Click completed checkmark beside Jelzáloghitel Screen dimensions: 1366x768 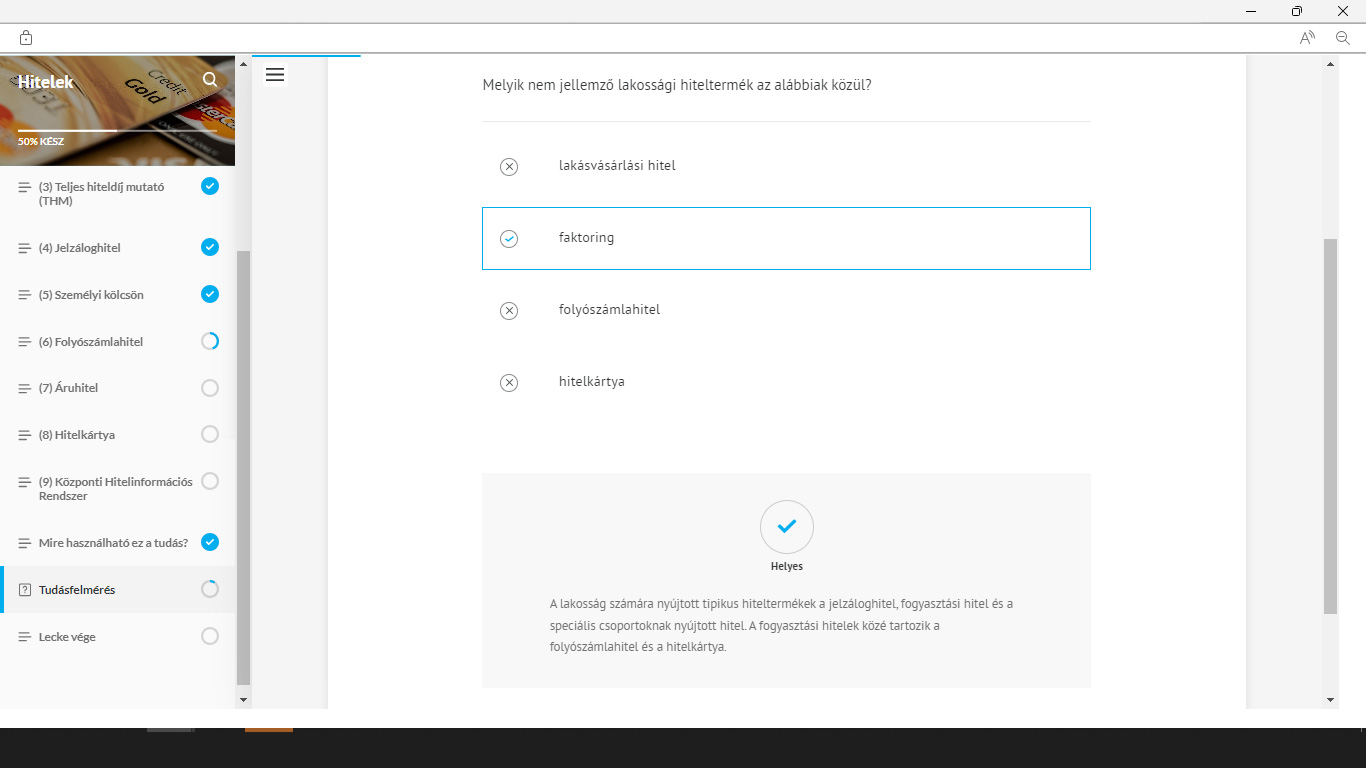click(210, 247)
